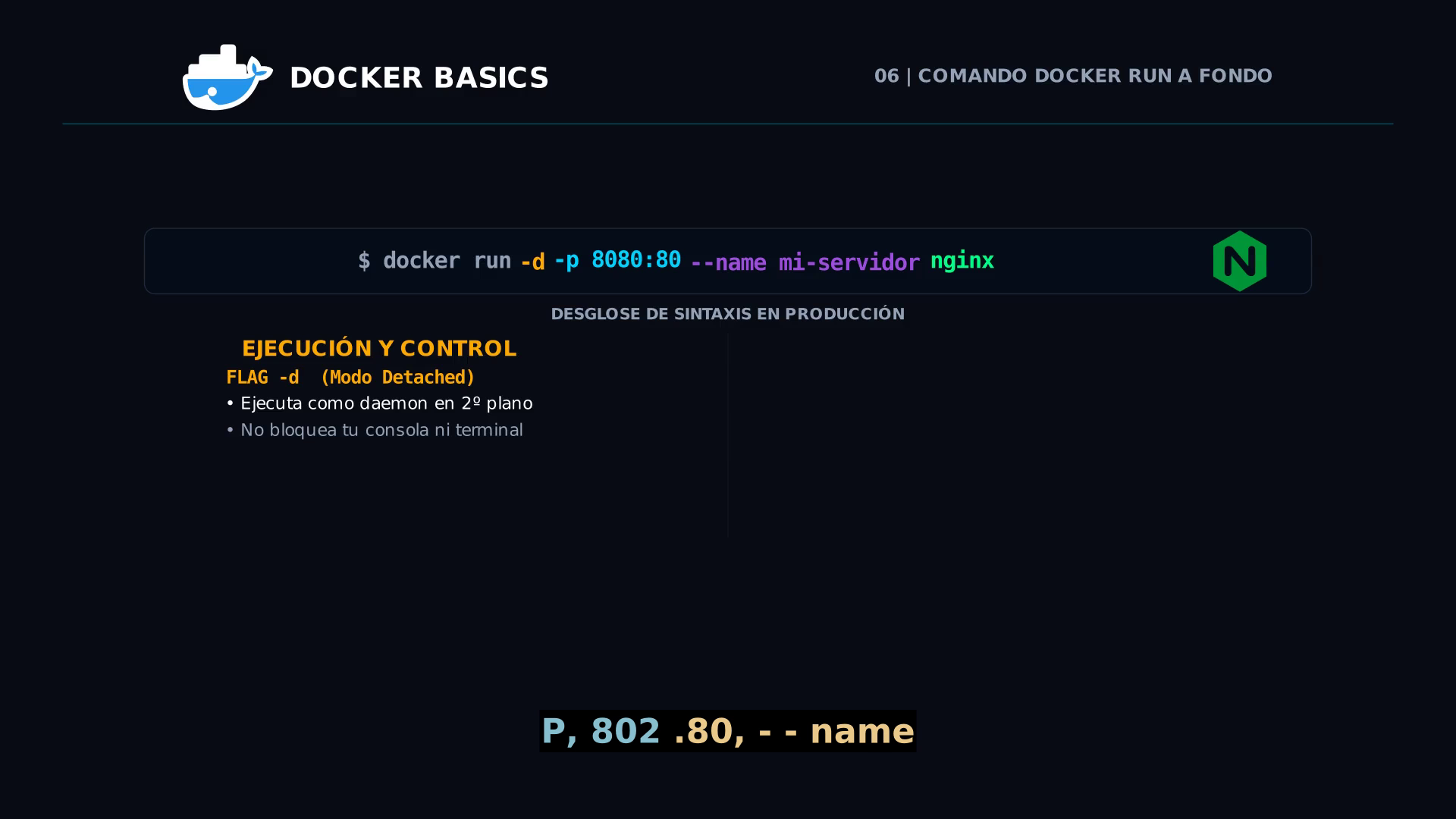The image size is (1456, 819).
Task: Click the 'Ejecuta como daemon en 2º plano' bullet
Action: 379,403
